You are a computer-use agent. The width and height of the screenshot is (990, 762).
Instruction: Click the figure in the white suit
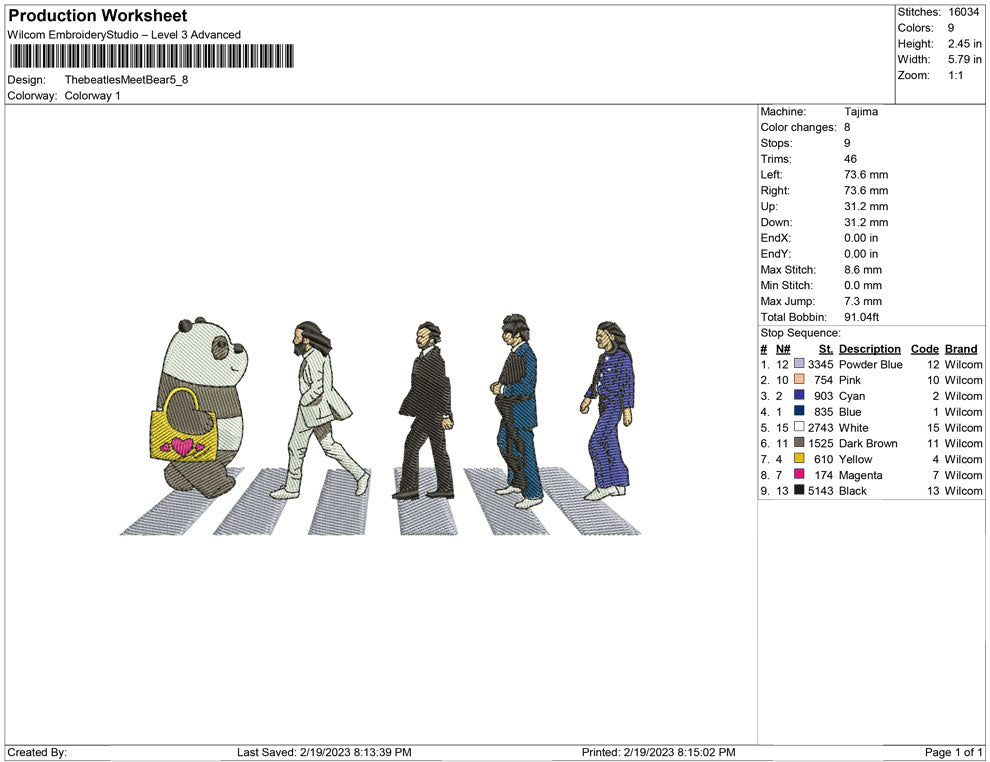(x=320, y=410)
